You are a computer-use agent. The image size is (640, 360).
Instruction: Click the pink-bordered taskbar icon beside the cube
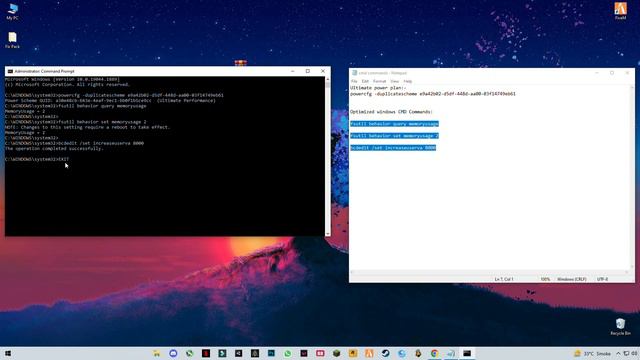[x=320, y=353]
